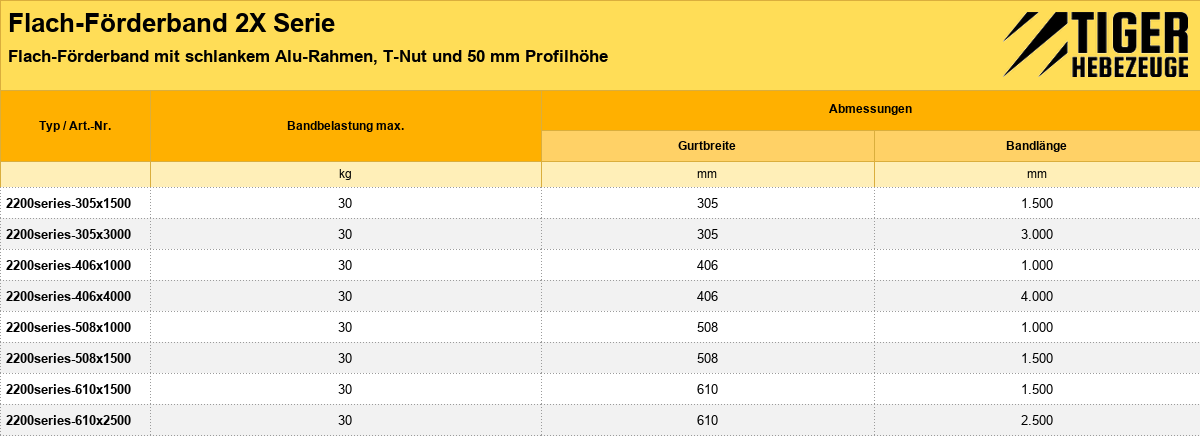Screen dimensions: 1200x443
Task: Click the Flach-Förderband 2X Serie title
Action: 171,21
